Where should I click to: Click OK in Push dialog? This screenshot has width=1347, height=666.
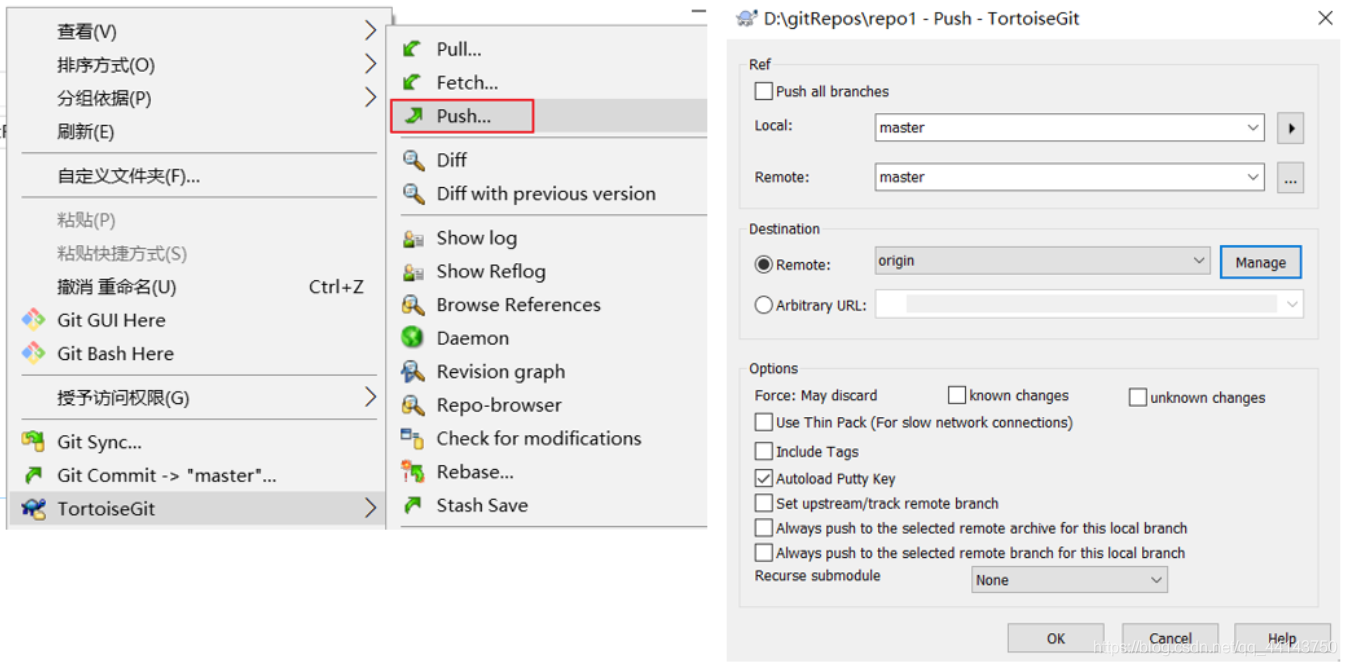pyautogui.click(x=1056, y=638)
